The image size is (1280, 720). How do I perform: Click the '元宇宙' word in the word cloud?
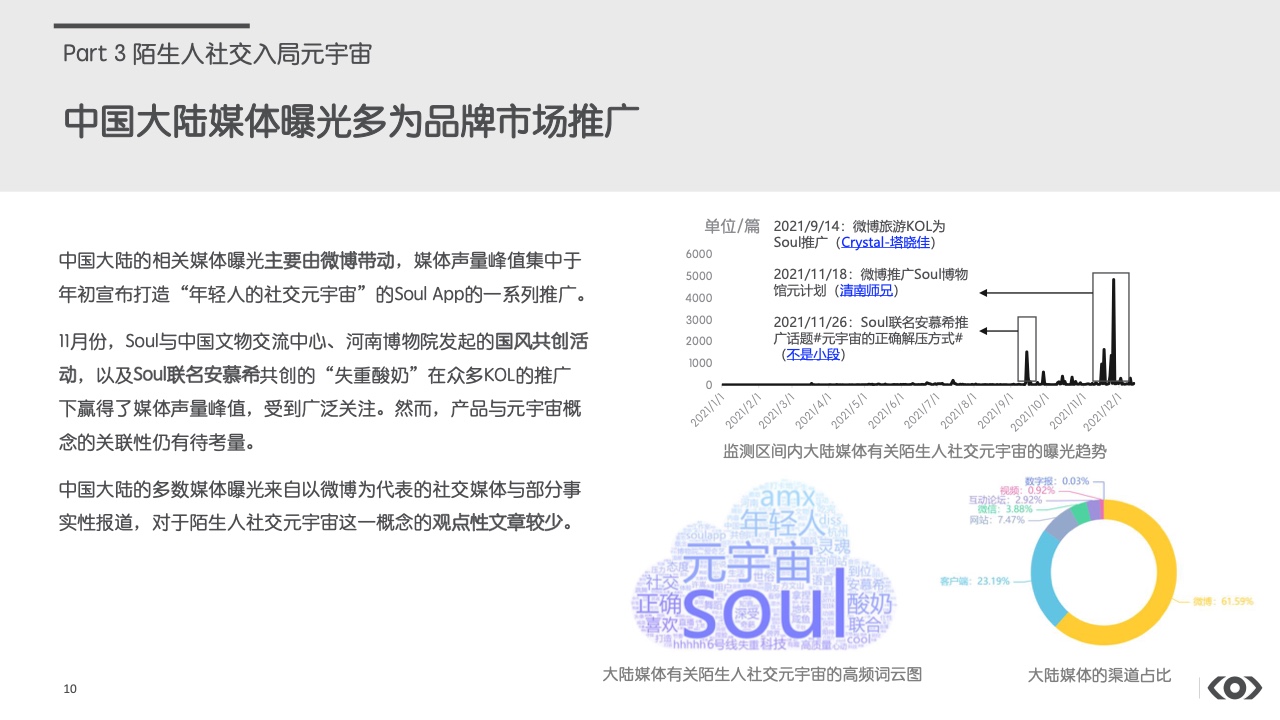tap(749, 565)
